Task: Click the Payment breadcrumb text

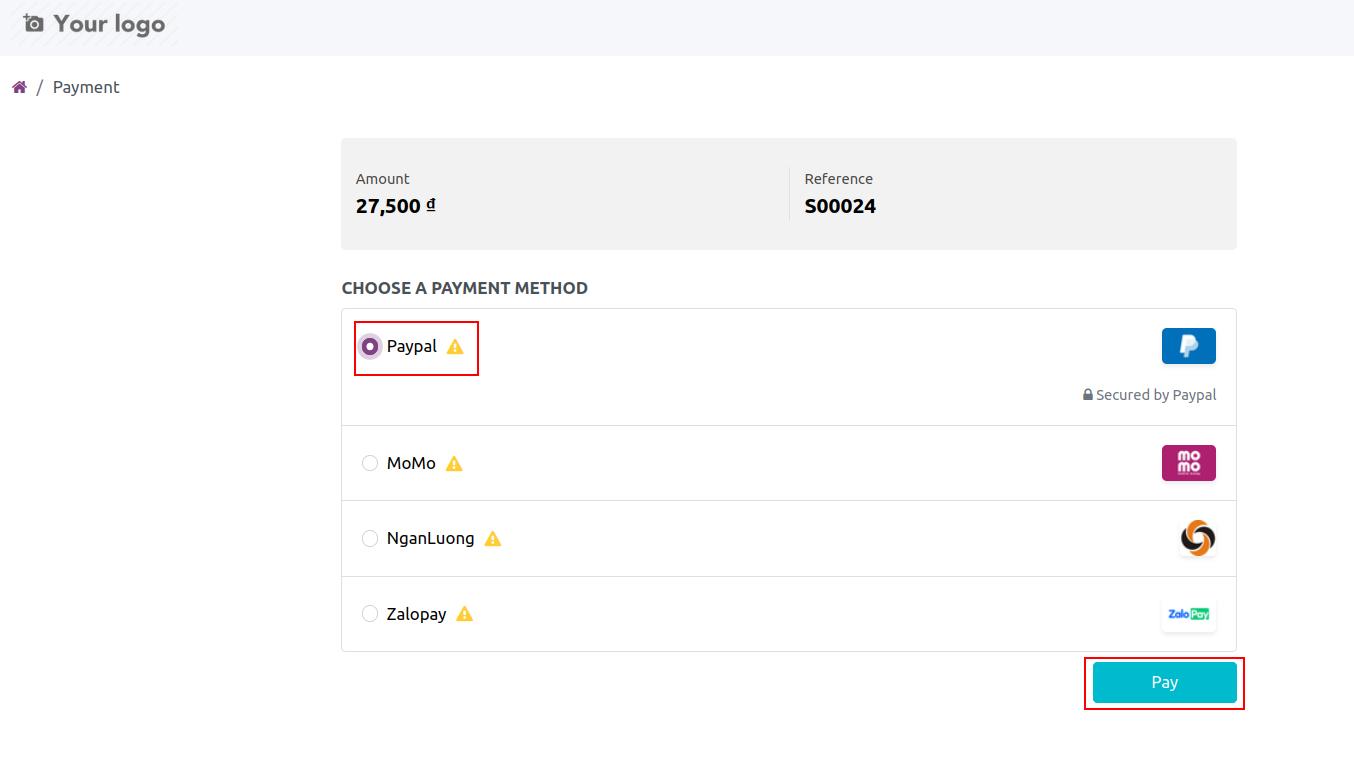Action: [x=86, y=87]
